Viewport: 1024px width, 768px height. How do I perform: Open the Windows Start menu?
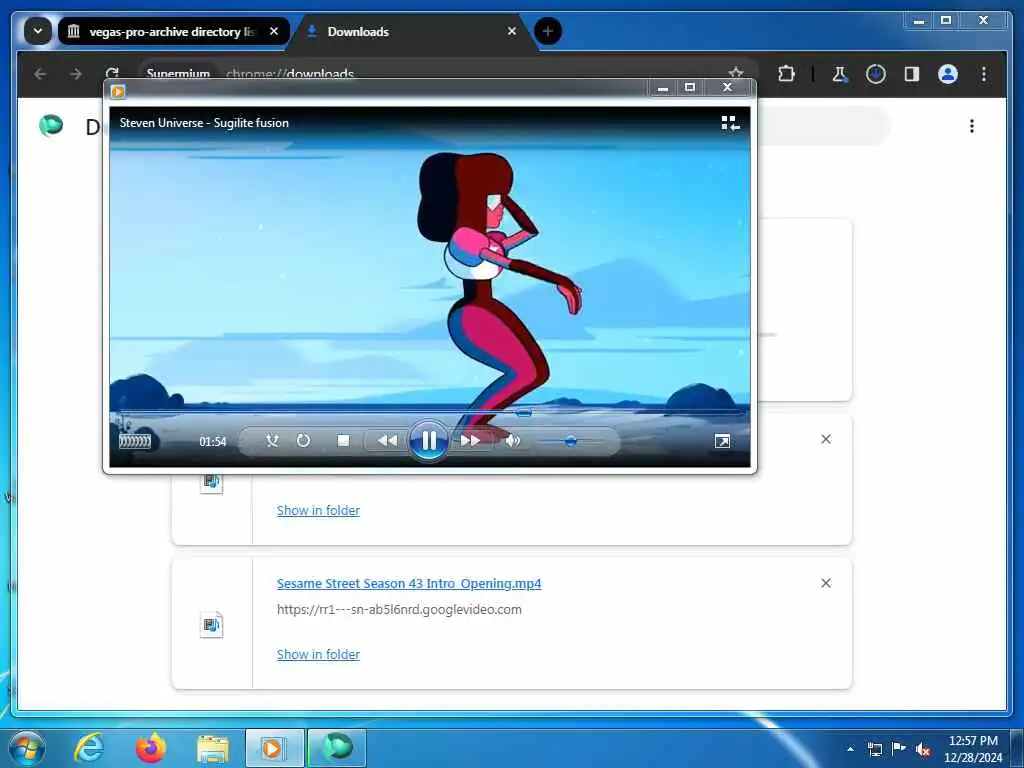point(27,748)
